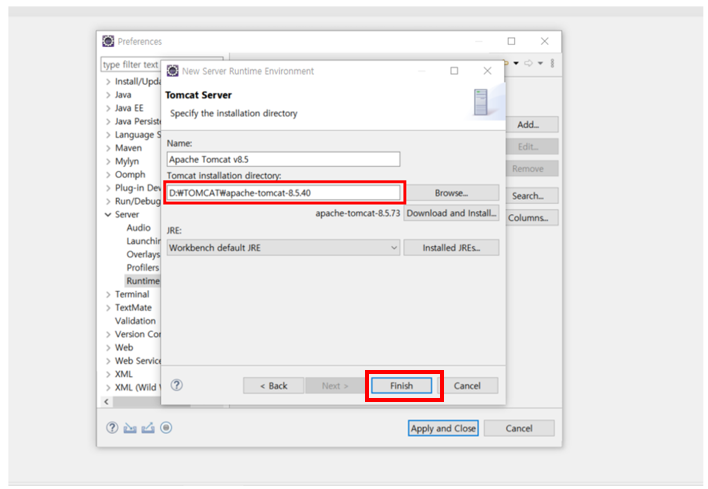Image resolution: width=708 pixels, height=489 pixels.
Task: Select Plug-in Development tree item
Action: click(138, 188)
